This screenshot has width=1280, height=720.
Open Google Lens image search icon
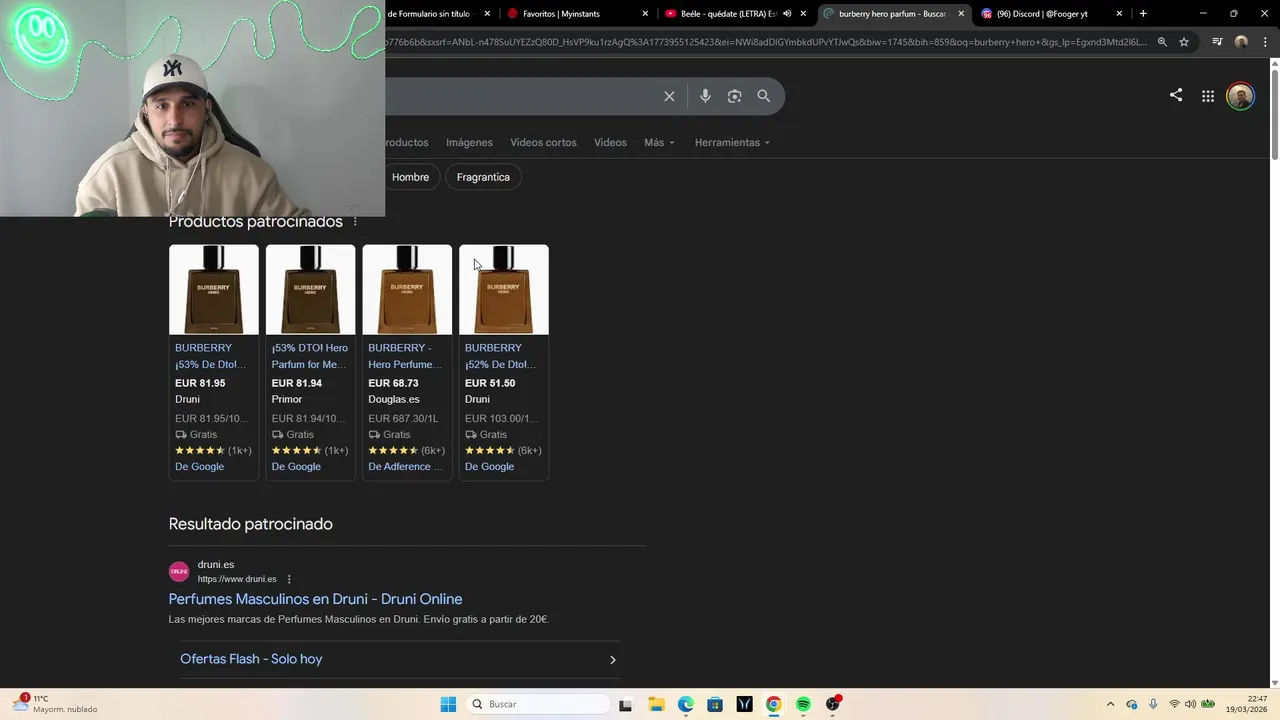tap(734, 96)
